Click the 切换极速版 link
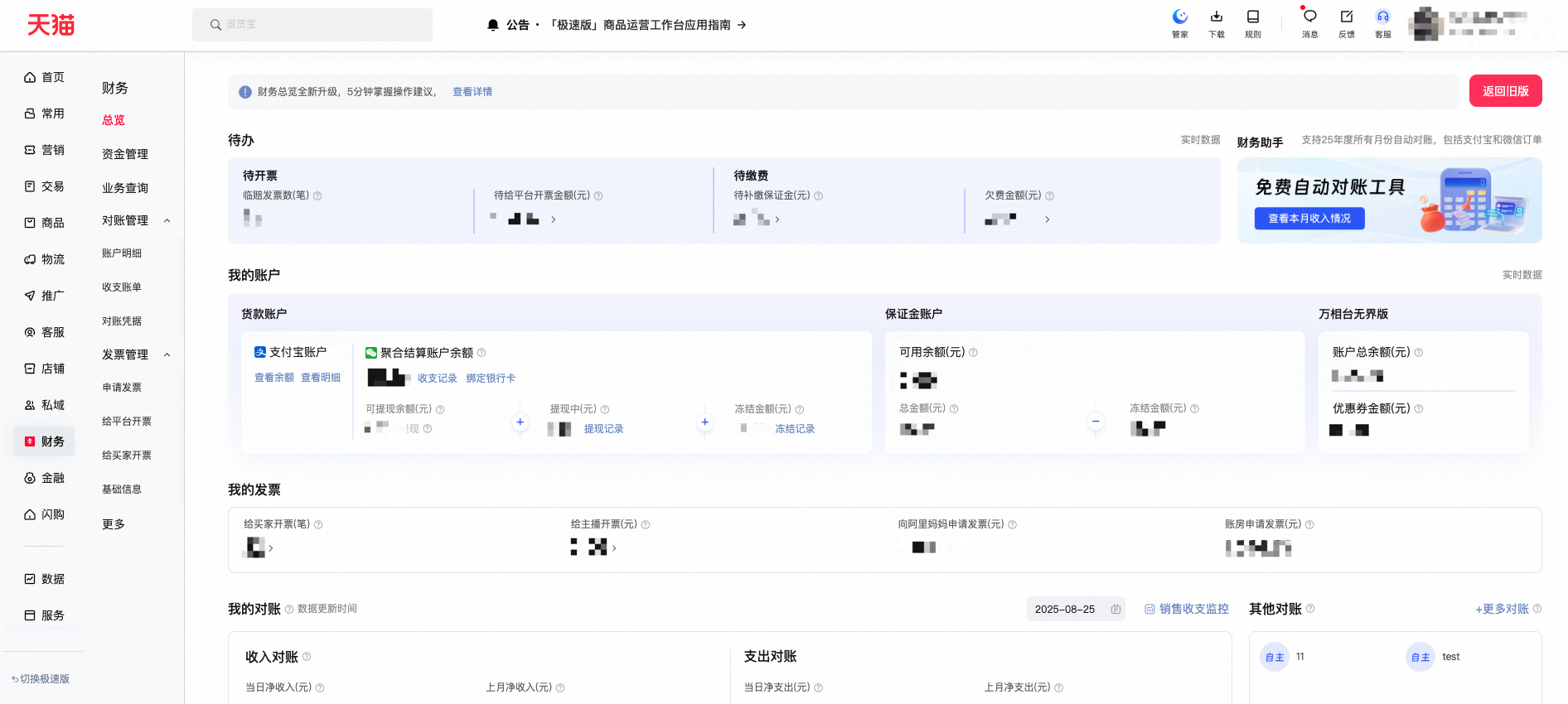The image size is (1568, 704). (41, 679)
